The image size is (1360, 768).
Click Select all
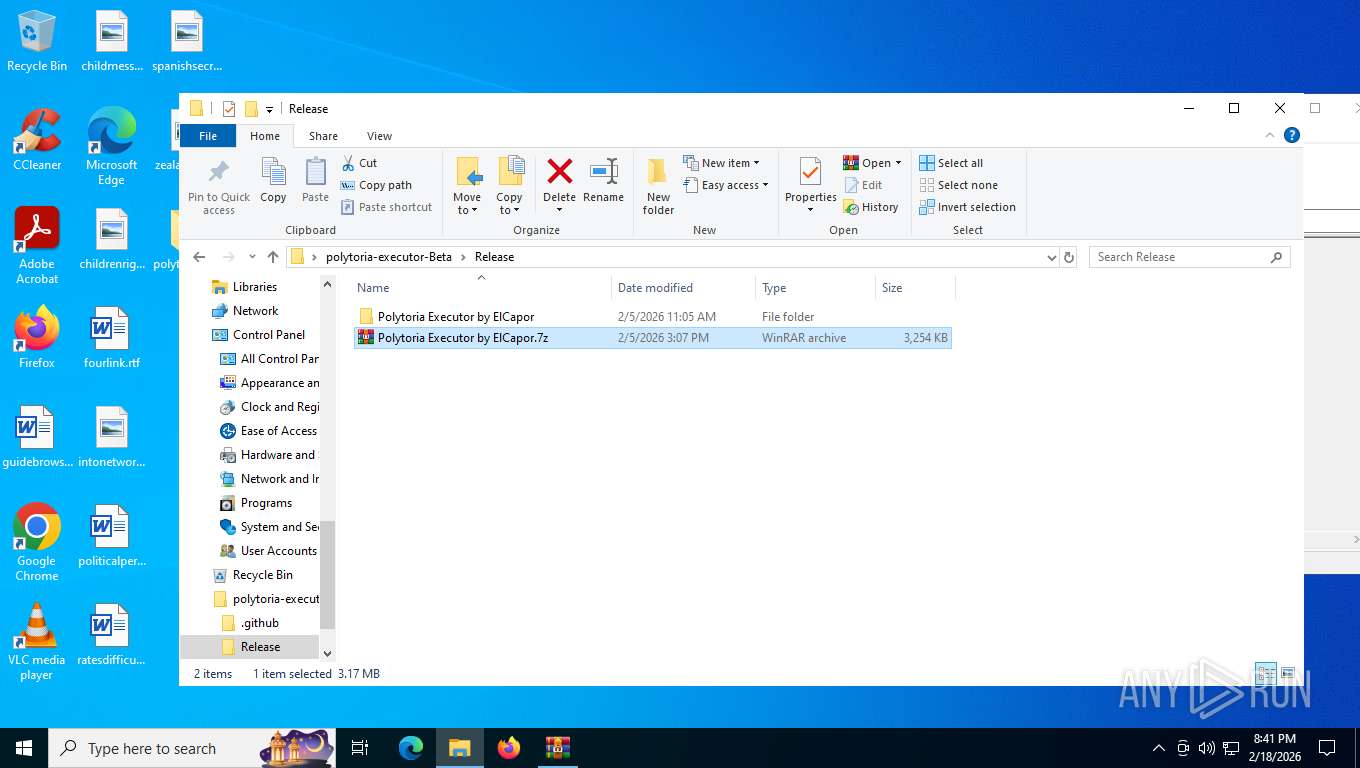(x=951, y=163)
